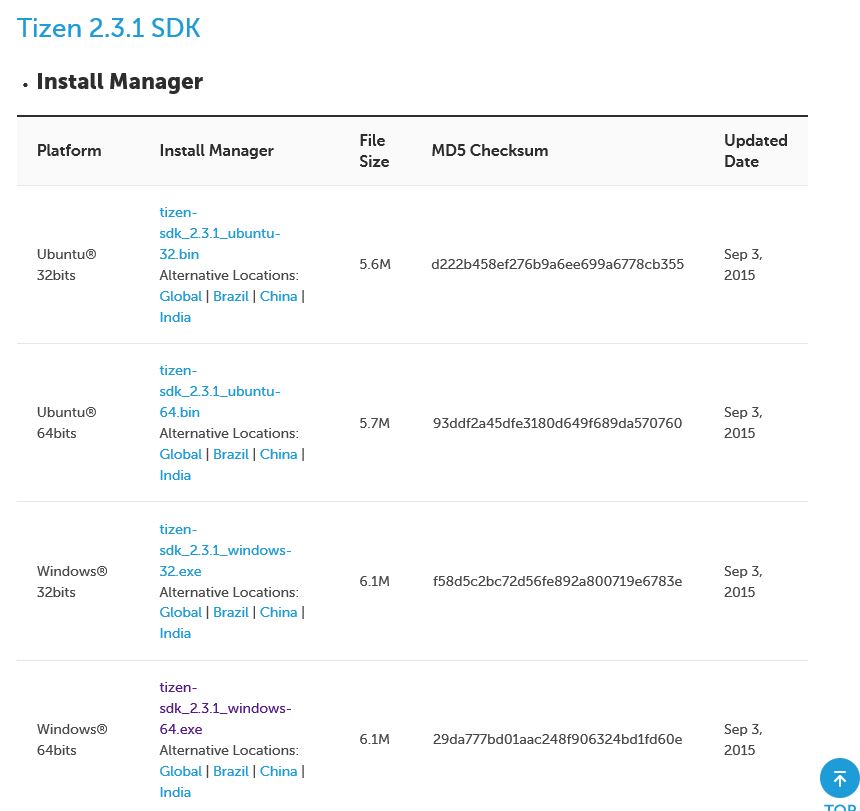Click the Tizen 2.3.1 SDK heading
The height and width of the screenshot is (811, 860).
pos(109,28)
